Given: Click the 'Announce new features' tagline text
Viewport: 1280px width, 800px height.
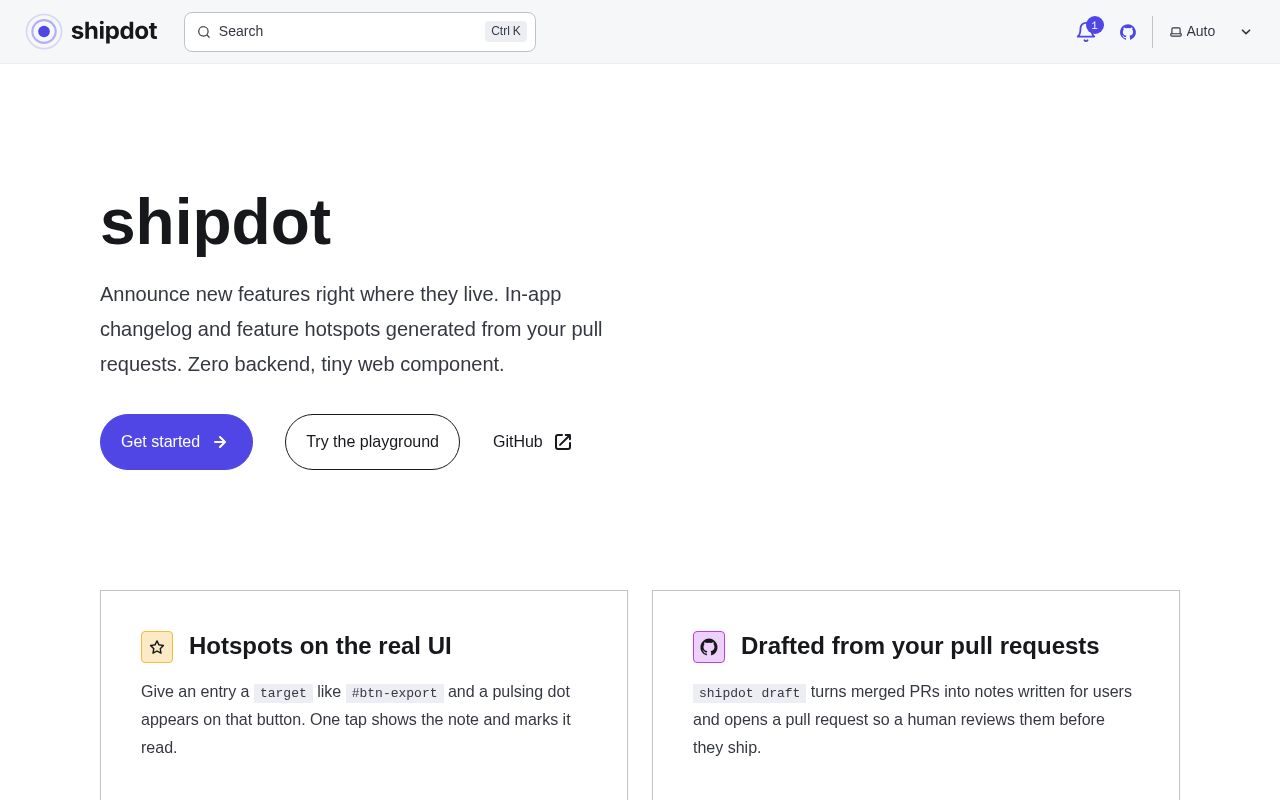Looking at the screenshot, I should coord(351,329).
